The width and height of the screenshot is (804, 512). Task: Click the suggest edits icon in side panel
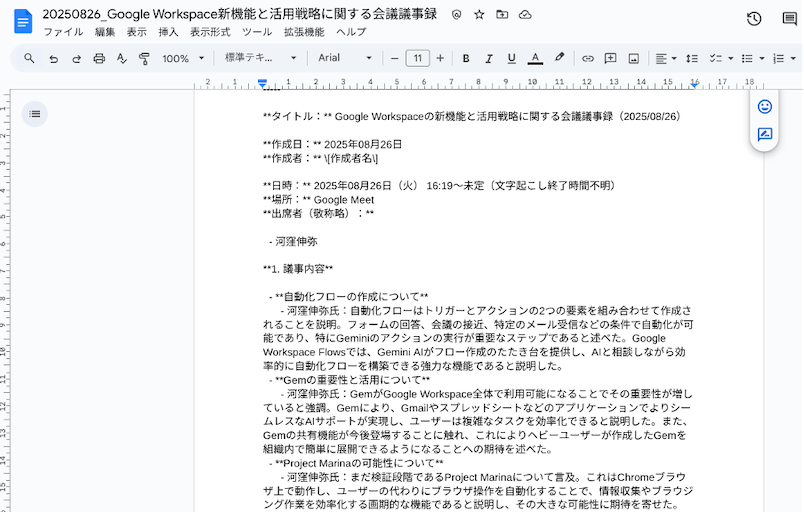(765, 134)
